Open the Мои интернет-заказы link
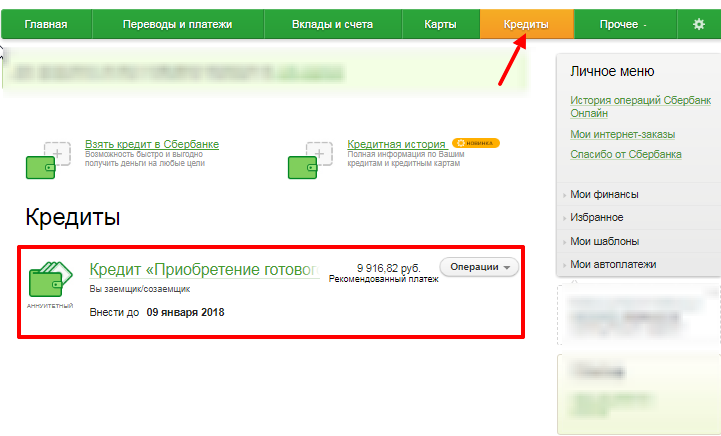 point(623,134)
